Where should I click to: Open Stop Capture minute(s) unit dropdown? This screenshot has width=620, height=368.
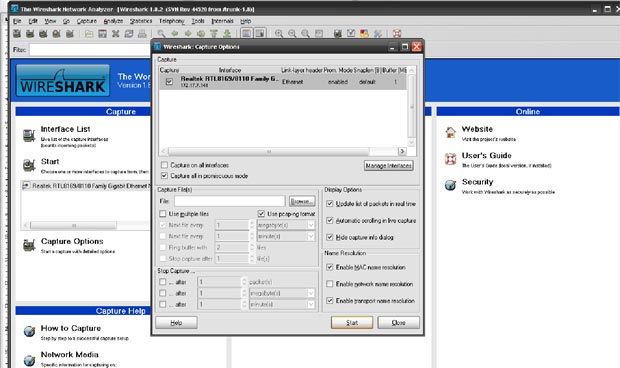(x=311, y=304)
